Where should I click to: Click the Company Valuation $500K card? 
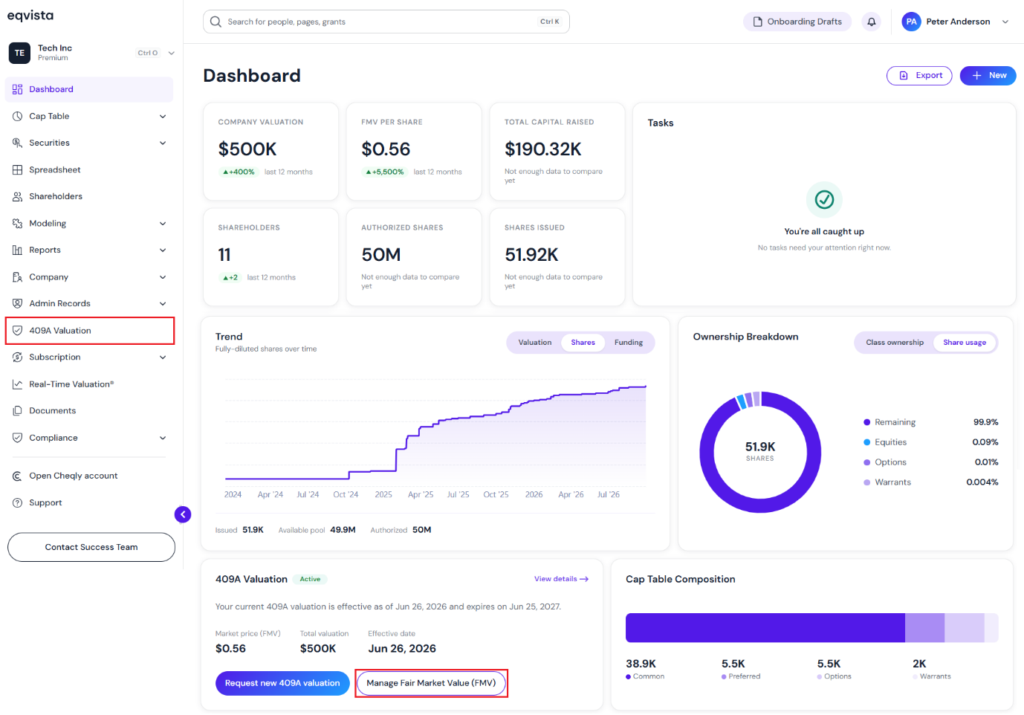coord(270,151)
